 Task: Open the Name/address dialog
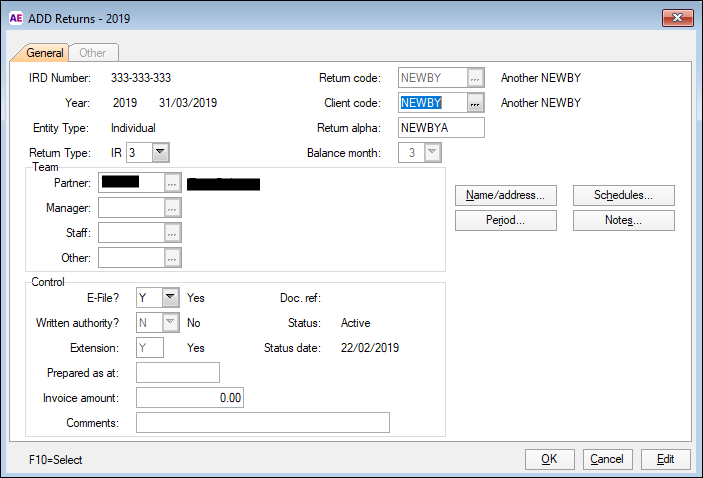(505, 195)
